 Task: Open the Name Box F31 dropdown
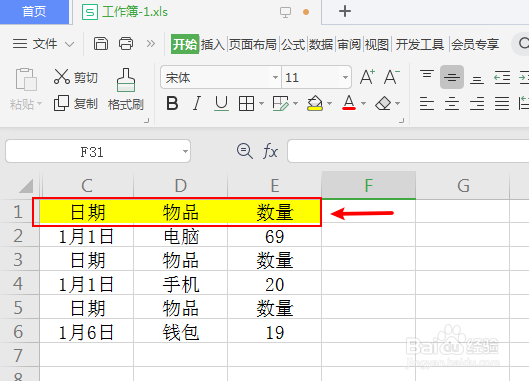(x=185, y=152)
